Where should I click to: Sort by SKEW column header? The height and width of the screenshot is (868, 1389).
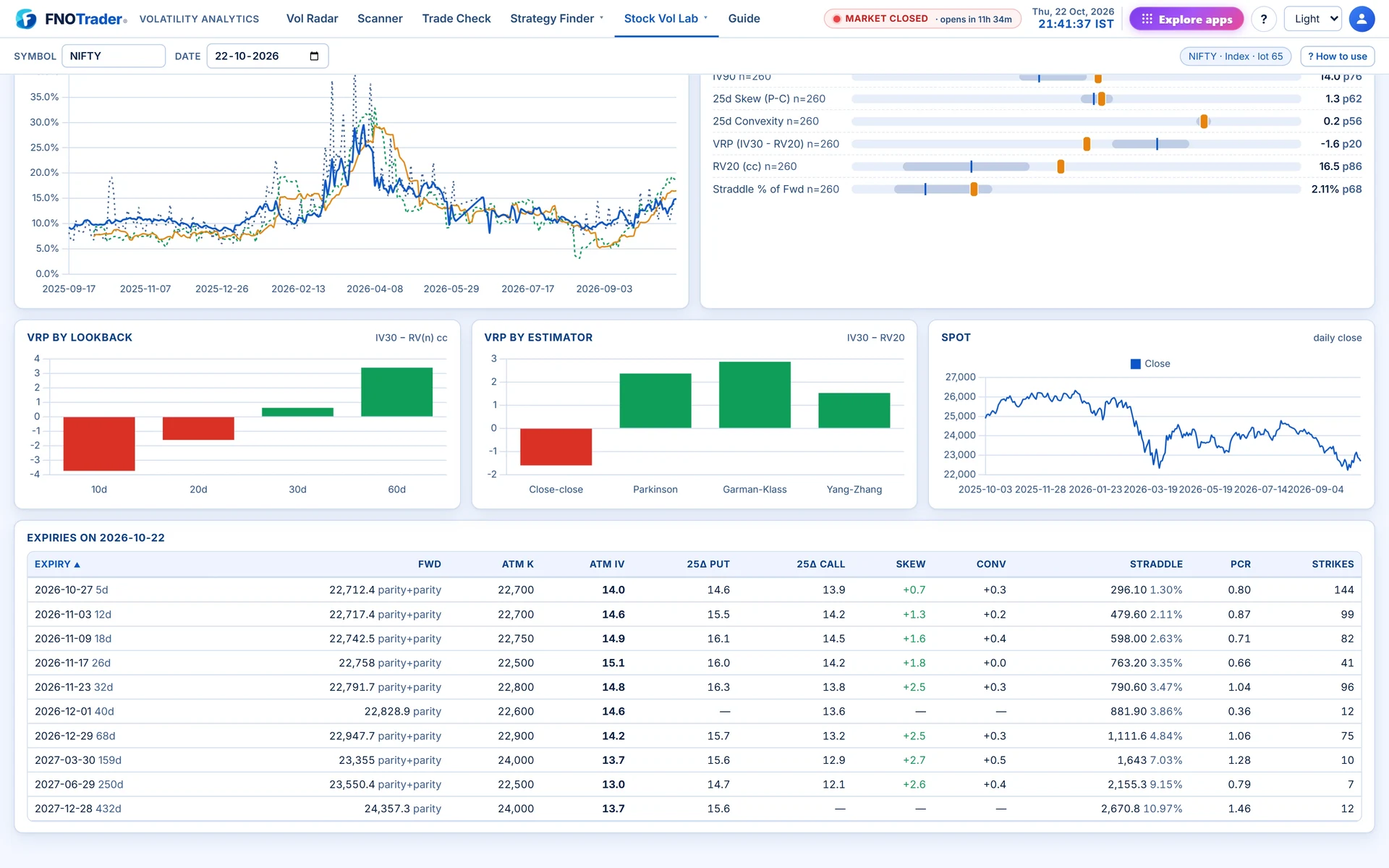pos(910,564)
